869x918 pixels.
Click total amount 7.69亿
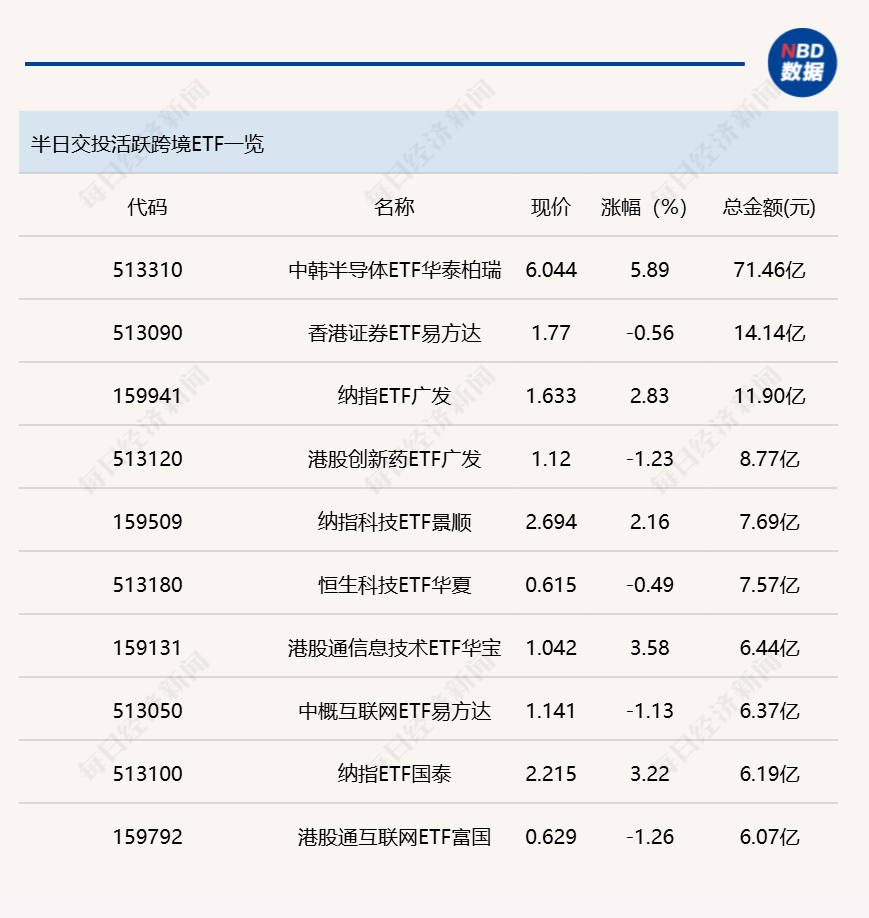point(769,522)
